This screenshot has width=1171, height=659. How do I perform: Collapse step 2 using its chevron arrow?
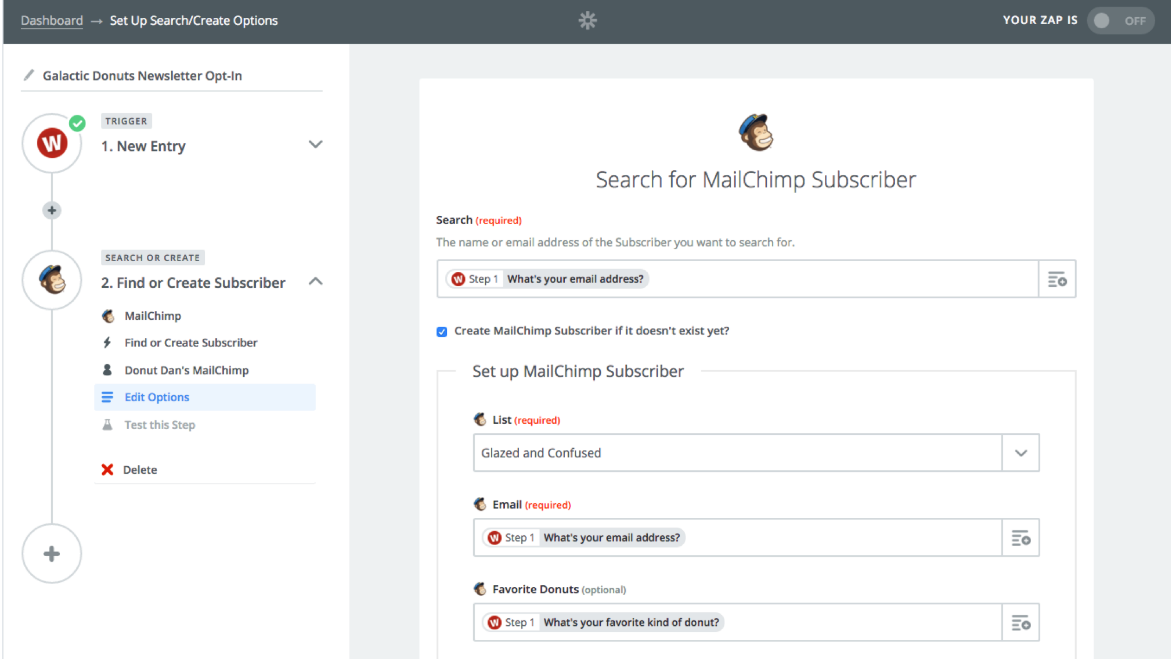point(315,282)
